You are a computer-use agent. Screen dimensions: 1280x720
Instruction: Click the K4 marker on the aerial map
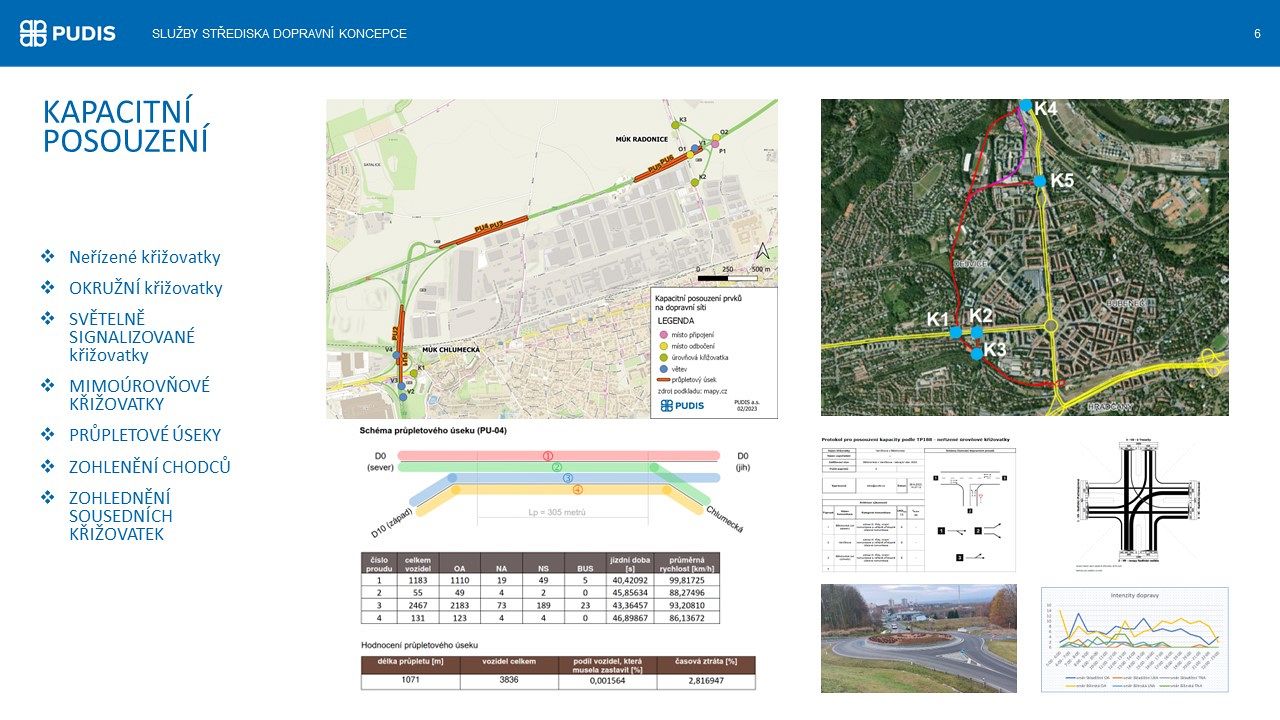coord(1026,105)
